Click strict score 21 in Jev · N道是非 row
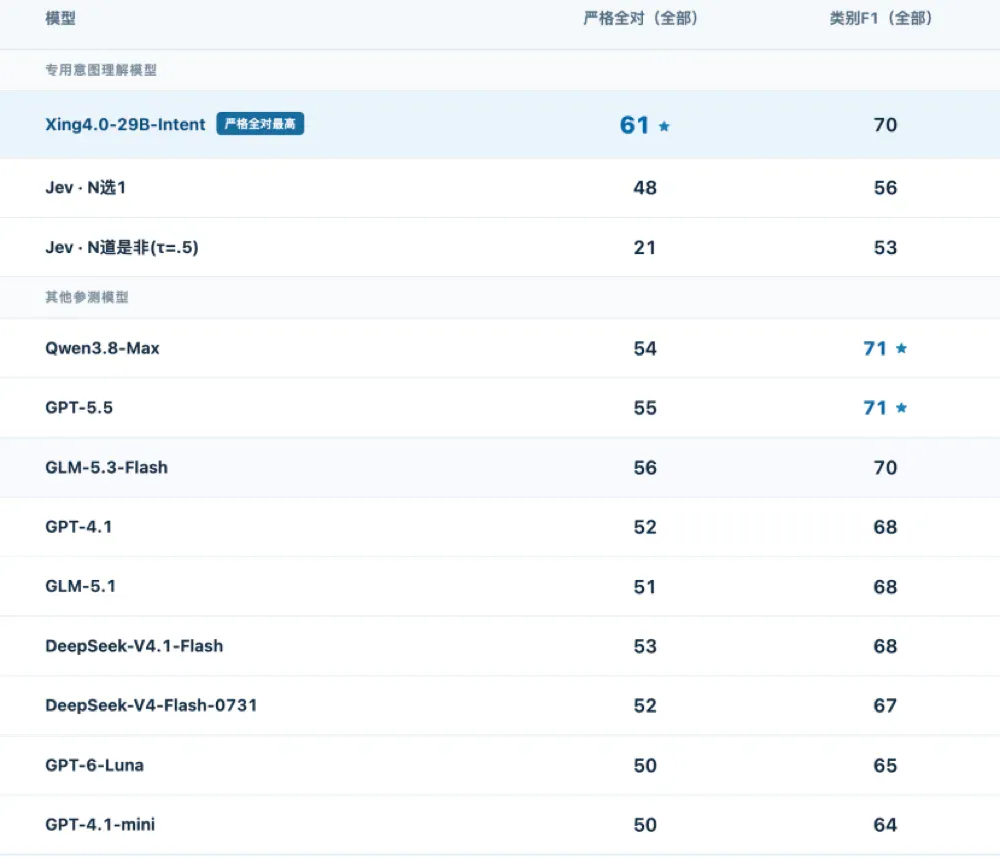This screenshot has height=868, width=1000. 645,247
